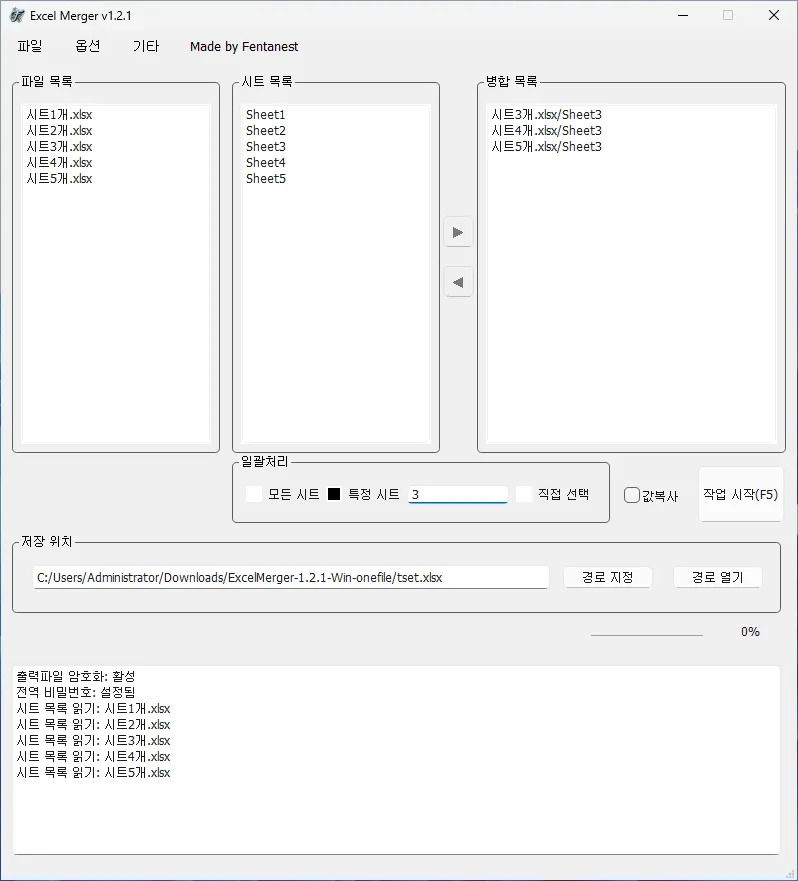
Task: Minimize the Excel Merger window
Action: [683, 15]
